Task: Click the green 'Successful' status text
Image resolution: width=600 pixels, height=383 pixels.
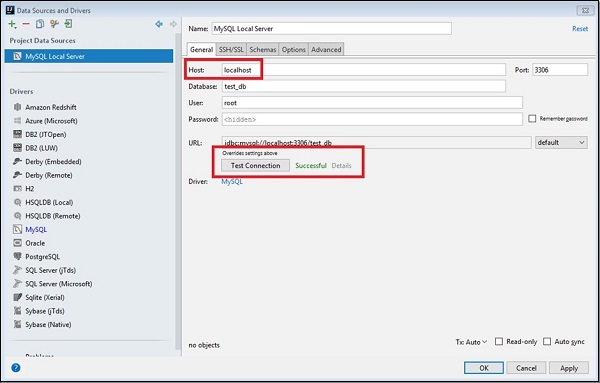Action: (x=311, y=166)
